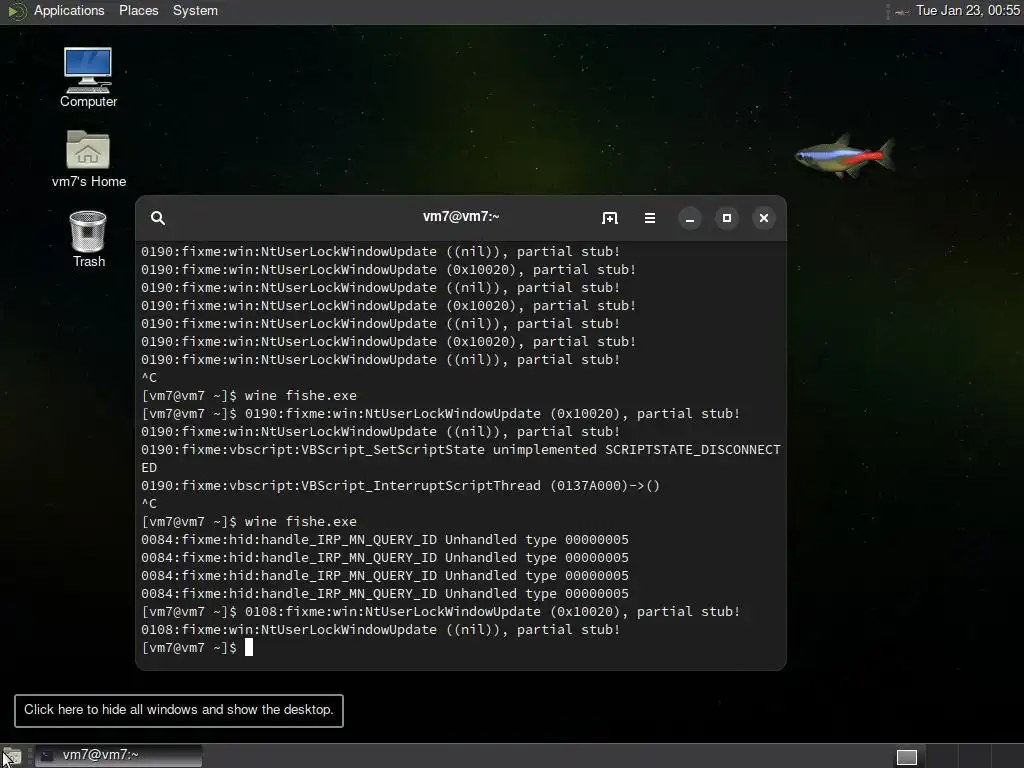This screenshot has width=1024, height=768.
Task: Open the Places menu
Action: pos(138,10)
